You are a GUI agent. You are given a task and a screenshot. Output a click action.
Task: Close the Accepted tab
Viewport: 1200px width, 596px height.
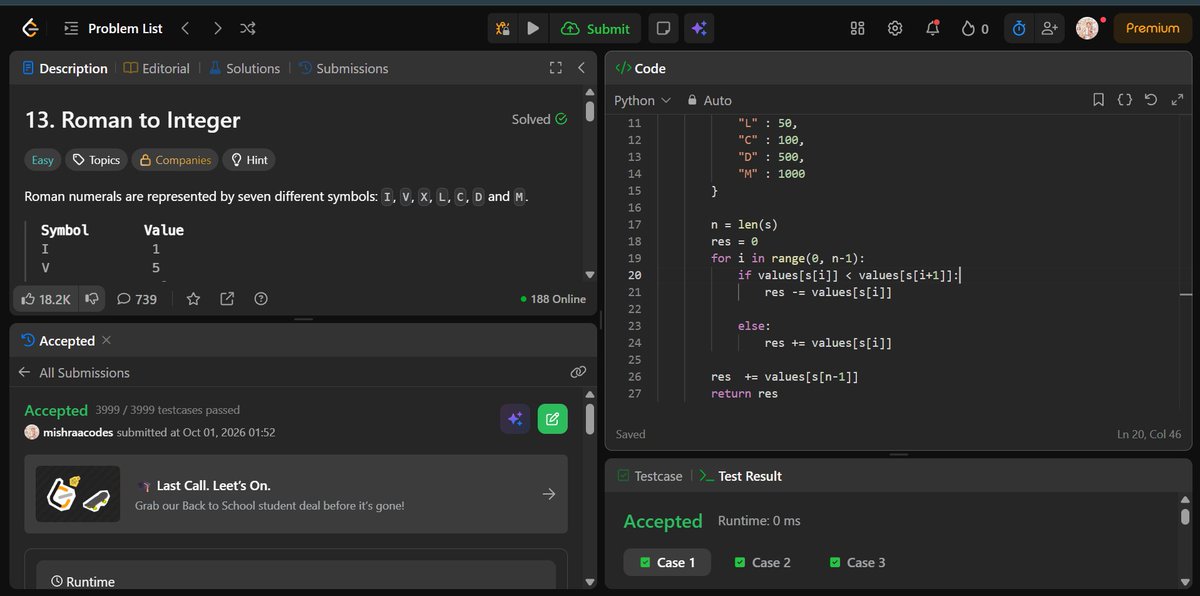point(106,341)
